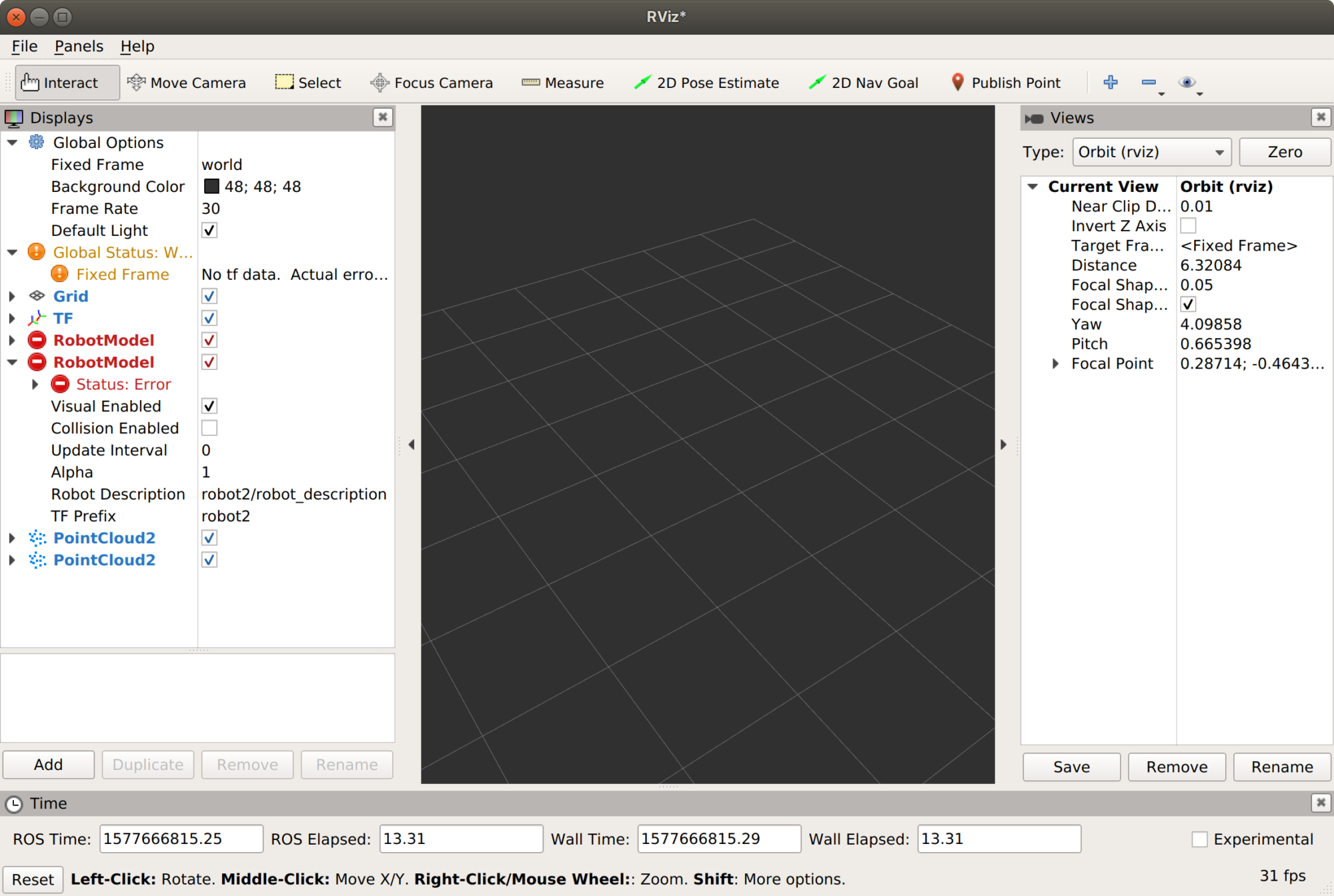Open the Panels menu
This screenshot has width=1334, height=896.
point(79,47)
